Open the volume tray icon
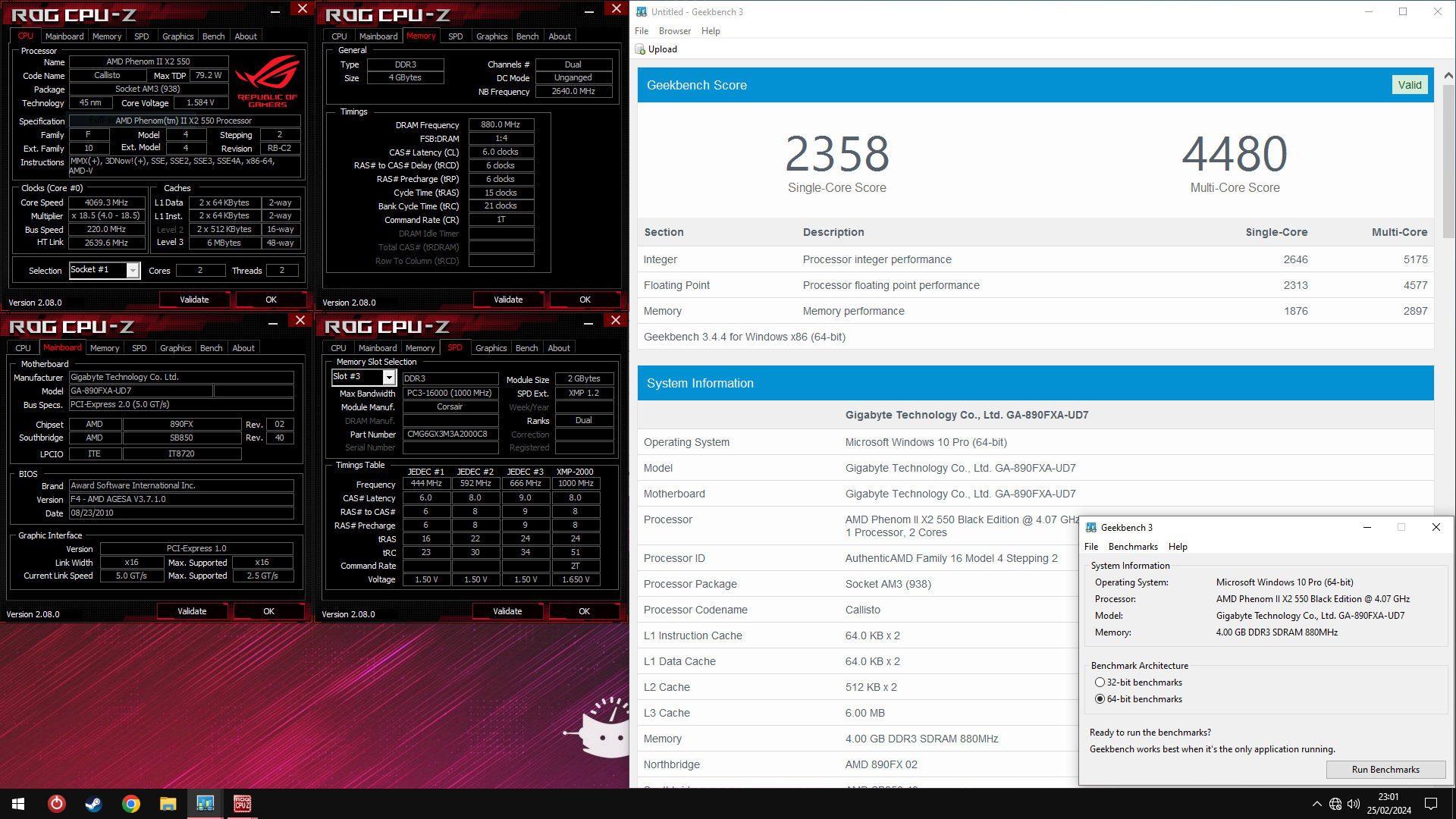This screenshot has width=1456, height=819. point(1354,804)
